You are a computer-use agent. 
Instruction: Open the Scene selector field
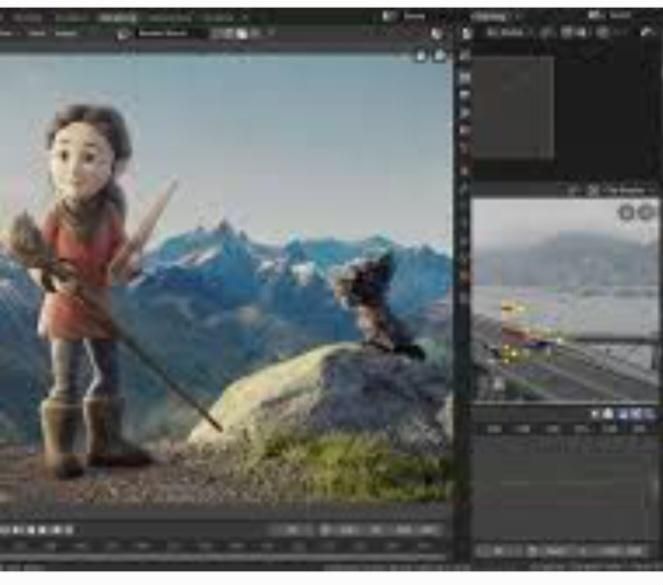(407, 16)
